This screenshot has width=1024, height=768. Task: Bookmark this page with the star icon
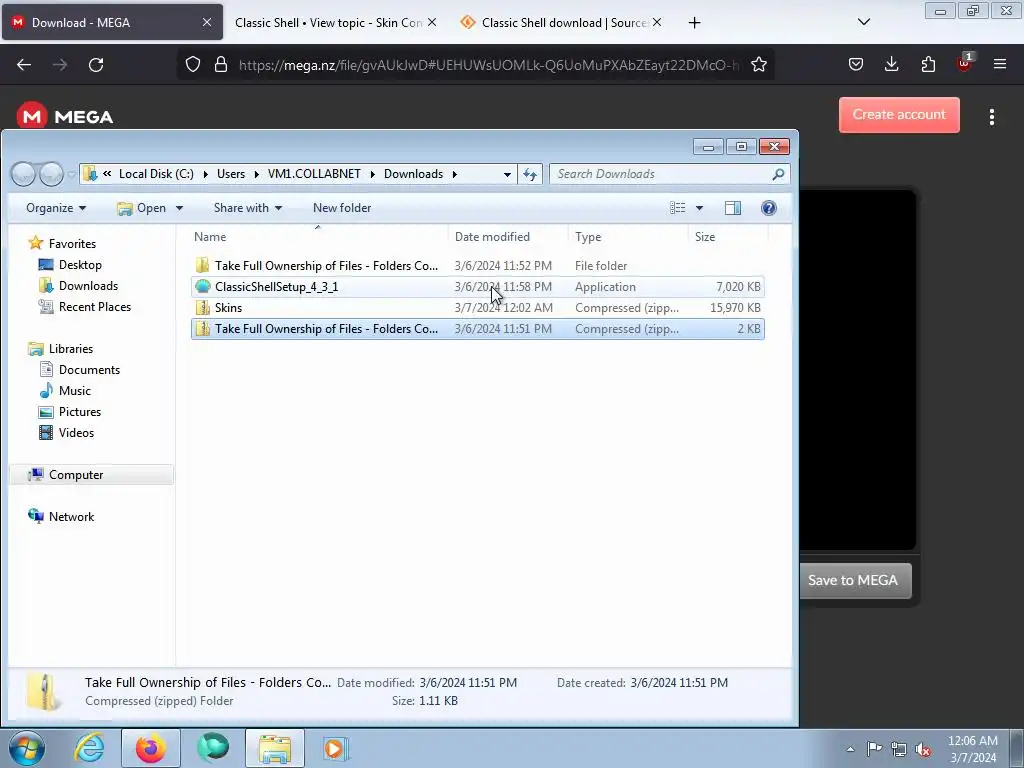coord(758,64)
